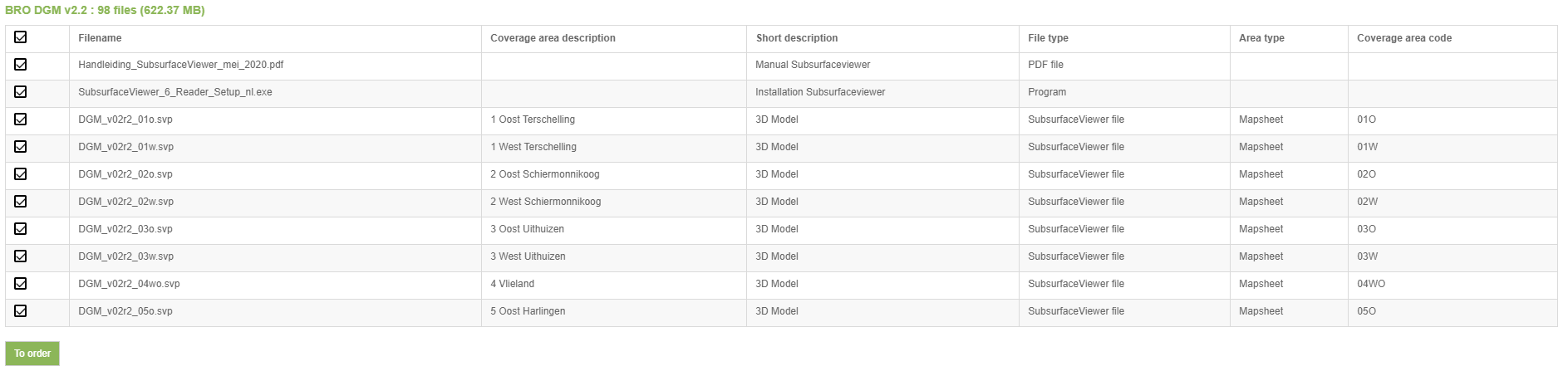Click the Coverage area description column header
The width and height of the screenshot is (1568, 371).
(553, 38)
